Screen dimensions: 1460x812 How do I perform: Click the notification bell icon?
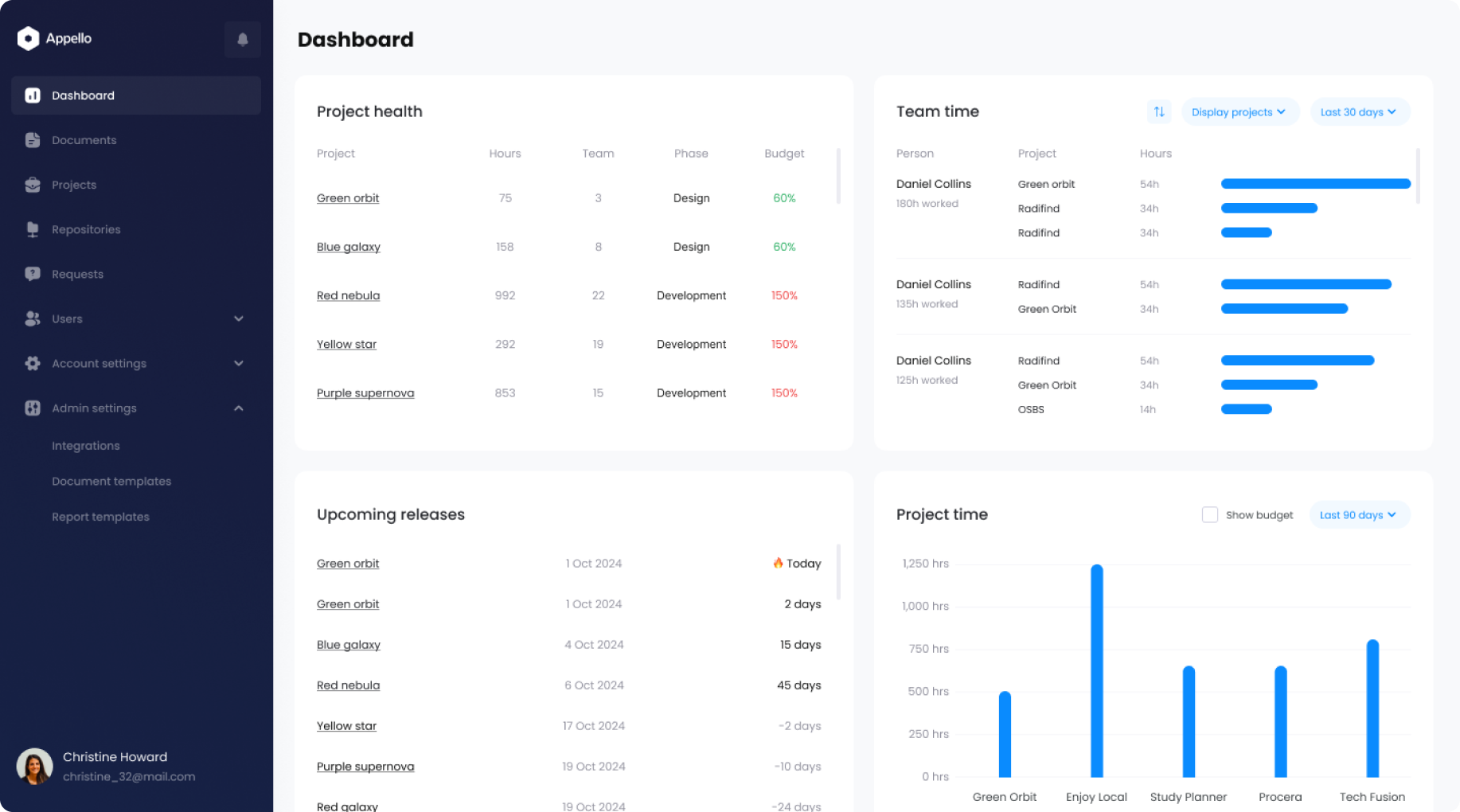point(243,39)
